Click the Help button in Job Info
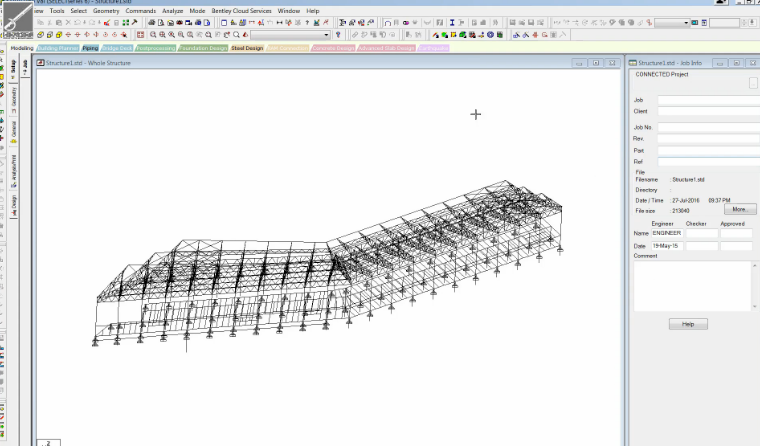Viewport: 760px width, 446px height. pos(688,324)
